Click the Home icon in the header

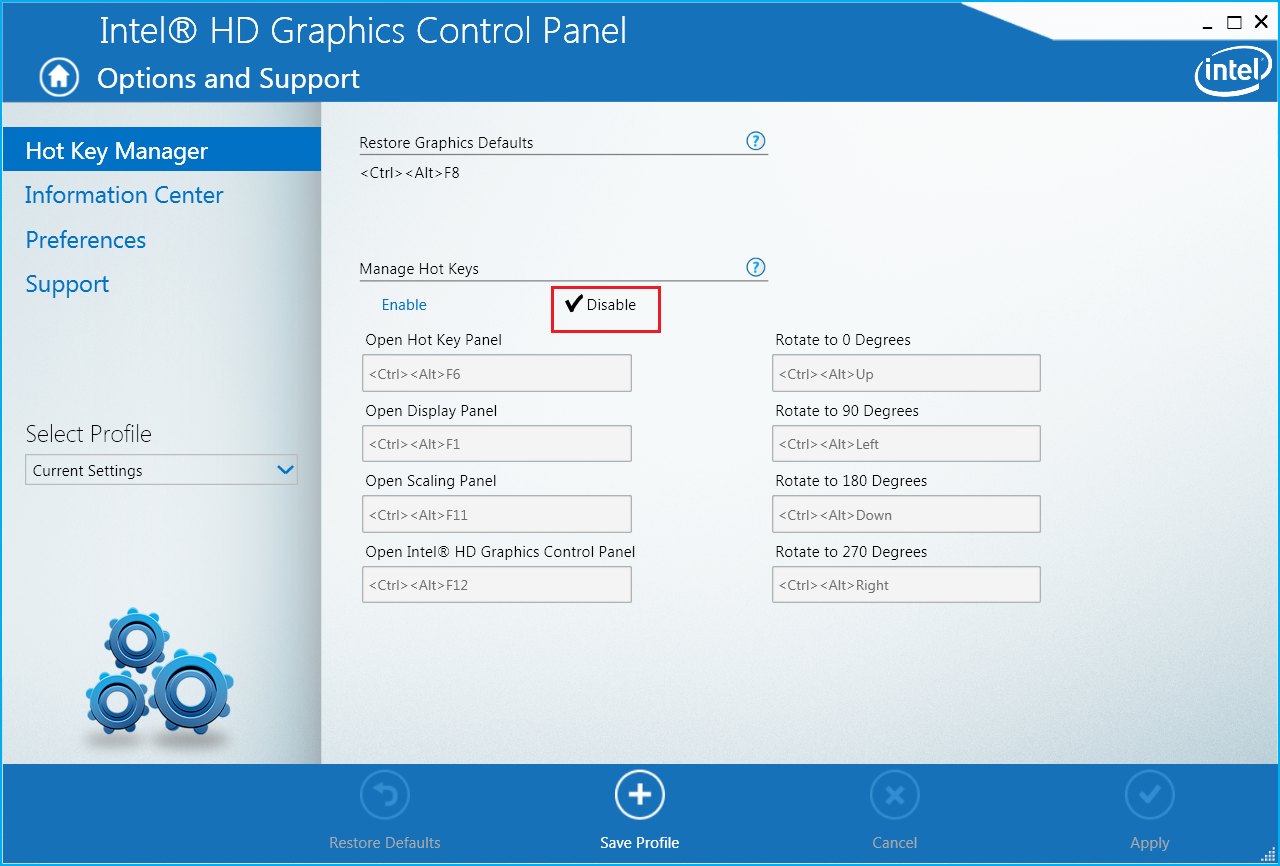click(x=59, y=77)
